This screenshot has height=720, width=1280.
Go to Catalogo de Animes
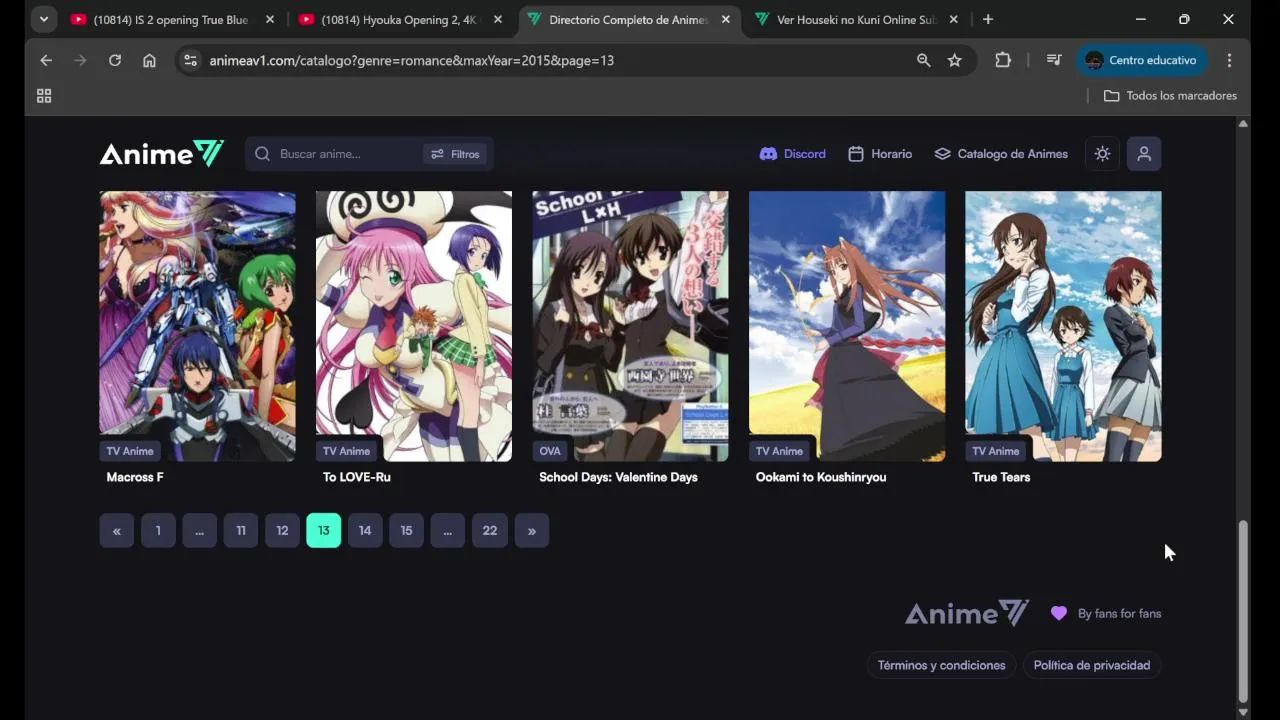[x=1001, y=154]
